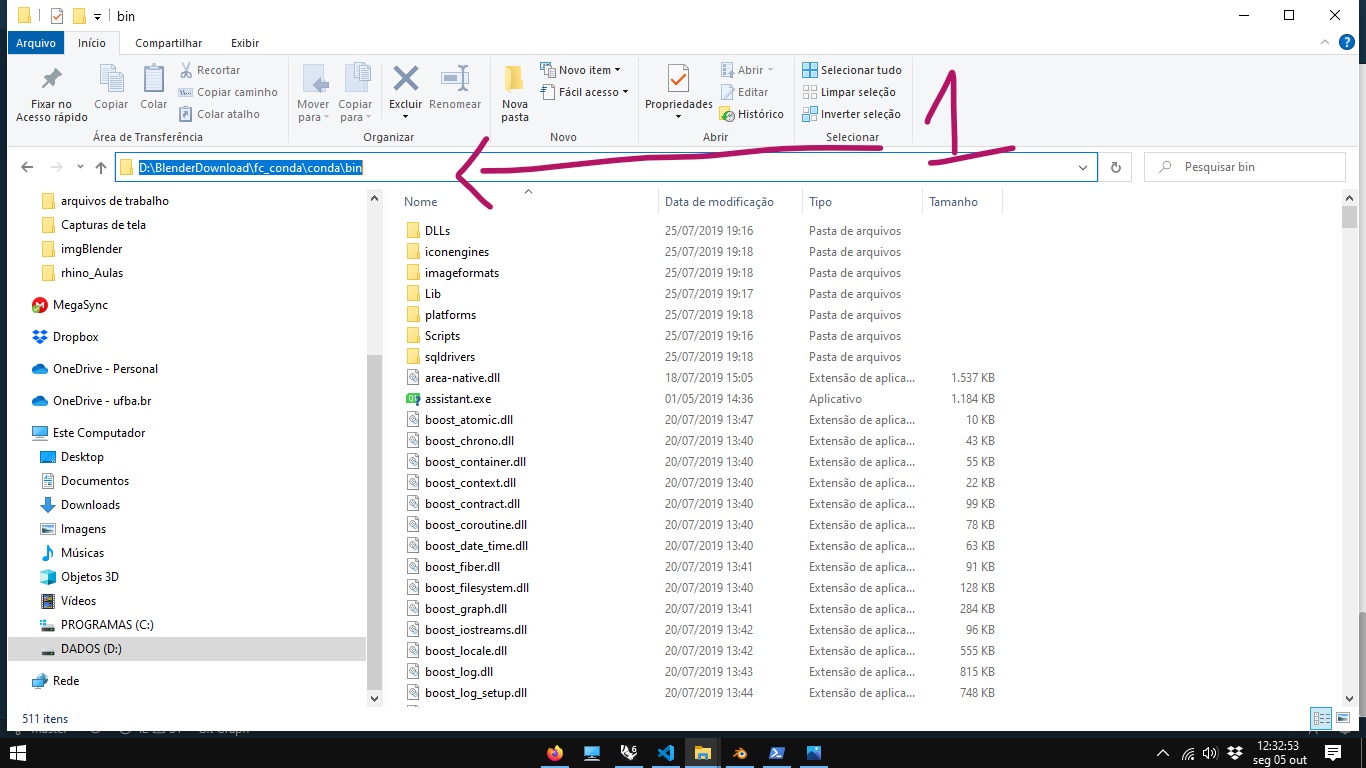Switch to large icons view in status bar
This screenshot has height=768, width=1366.
click(x=1344, y=718)
